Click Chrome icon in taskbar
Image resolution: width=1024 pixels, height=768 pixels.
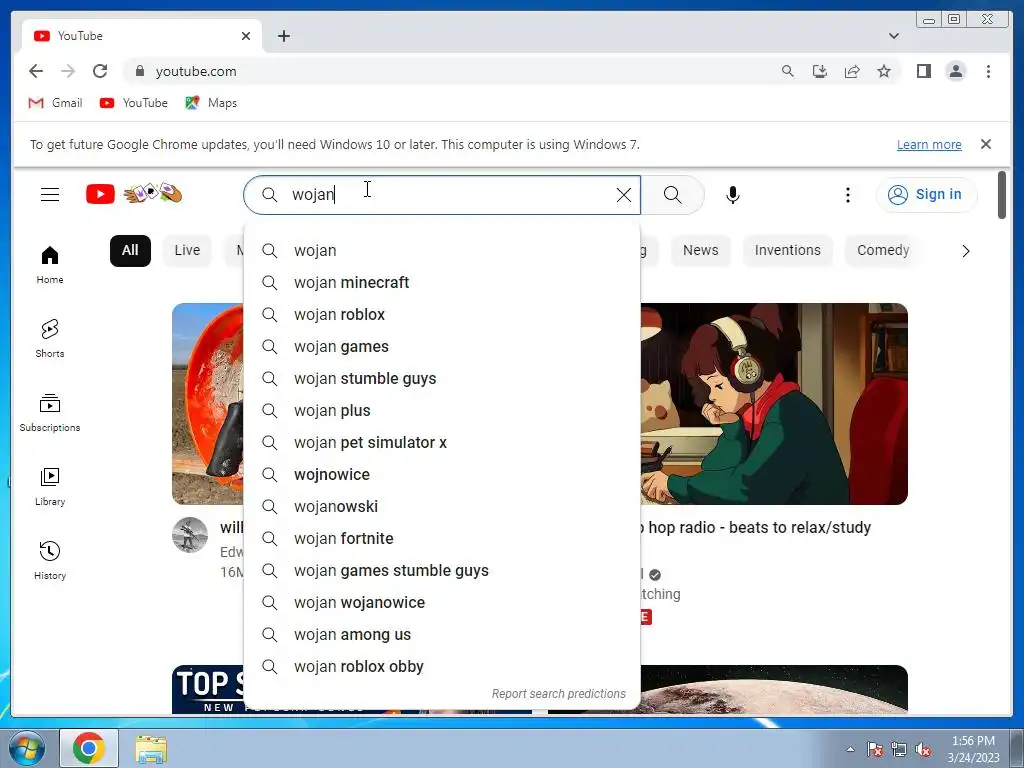point(89,748)
